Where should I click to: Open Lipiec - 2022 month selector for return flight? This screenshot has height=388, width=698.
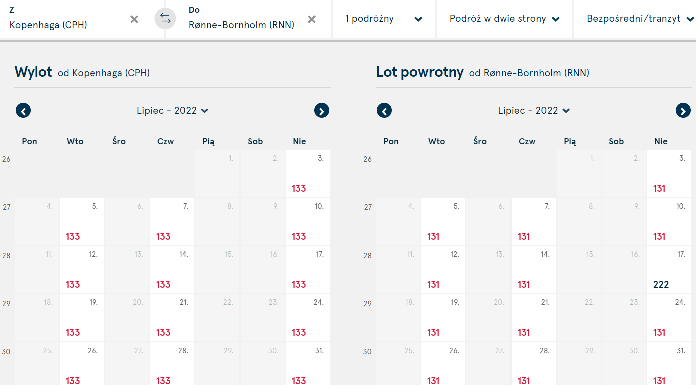(x=534, y=110)
